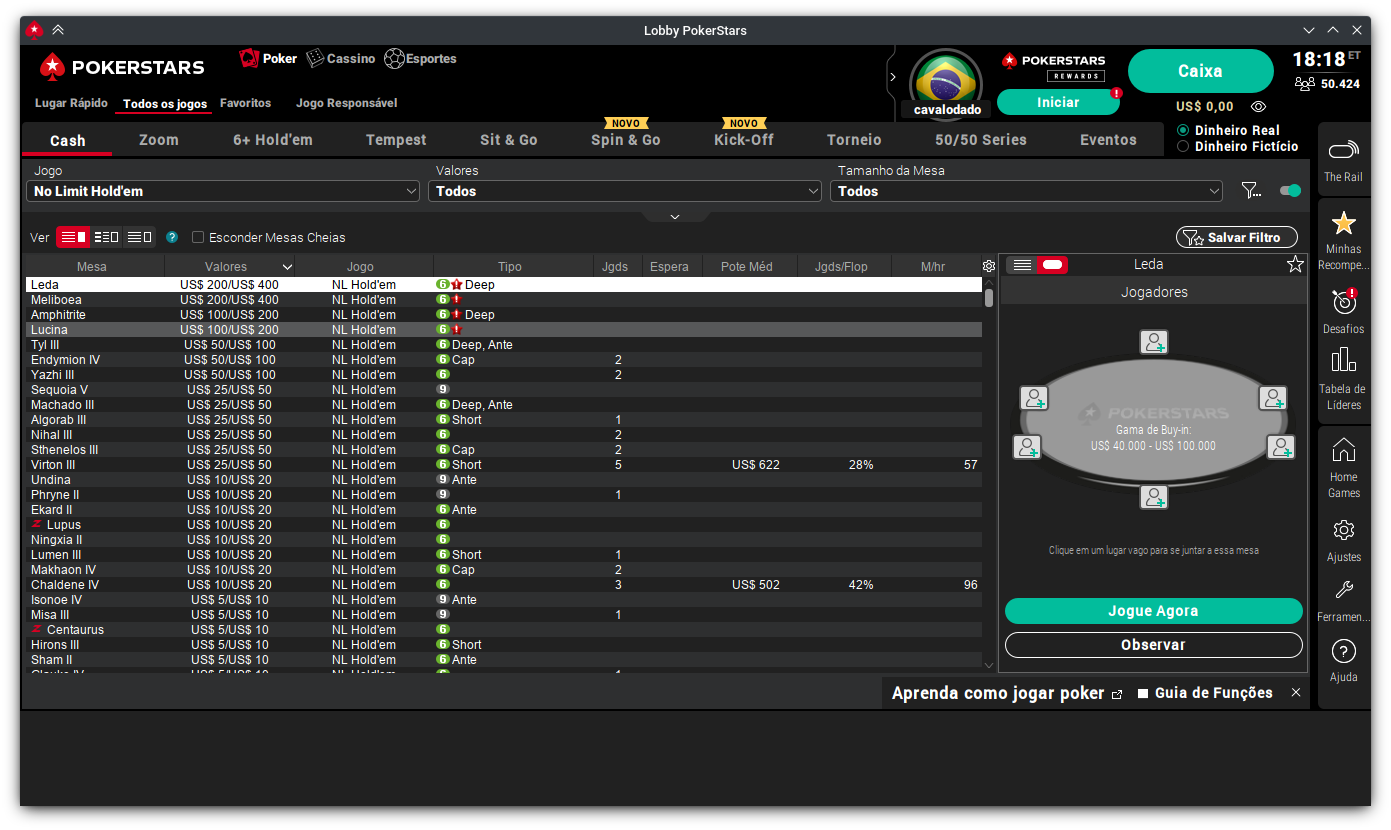This screenshot has width=1391, height=830.
Task: Select Dinheiro Fictício radio button
Action: (x=1183, y=146)
